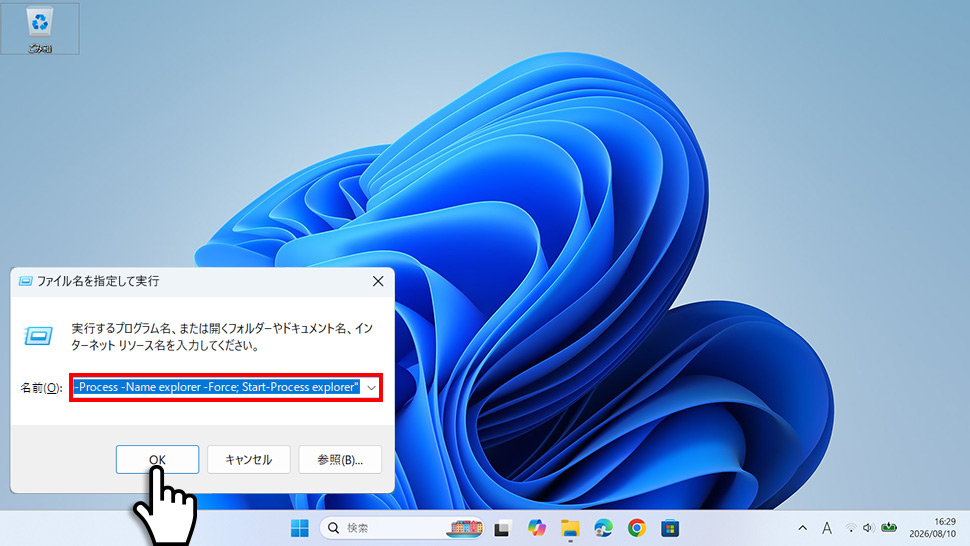Toggle the IME input mode A indicator
This screenshot has height=546, width=970.
point(826,528)
